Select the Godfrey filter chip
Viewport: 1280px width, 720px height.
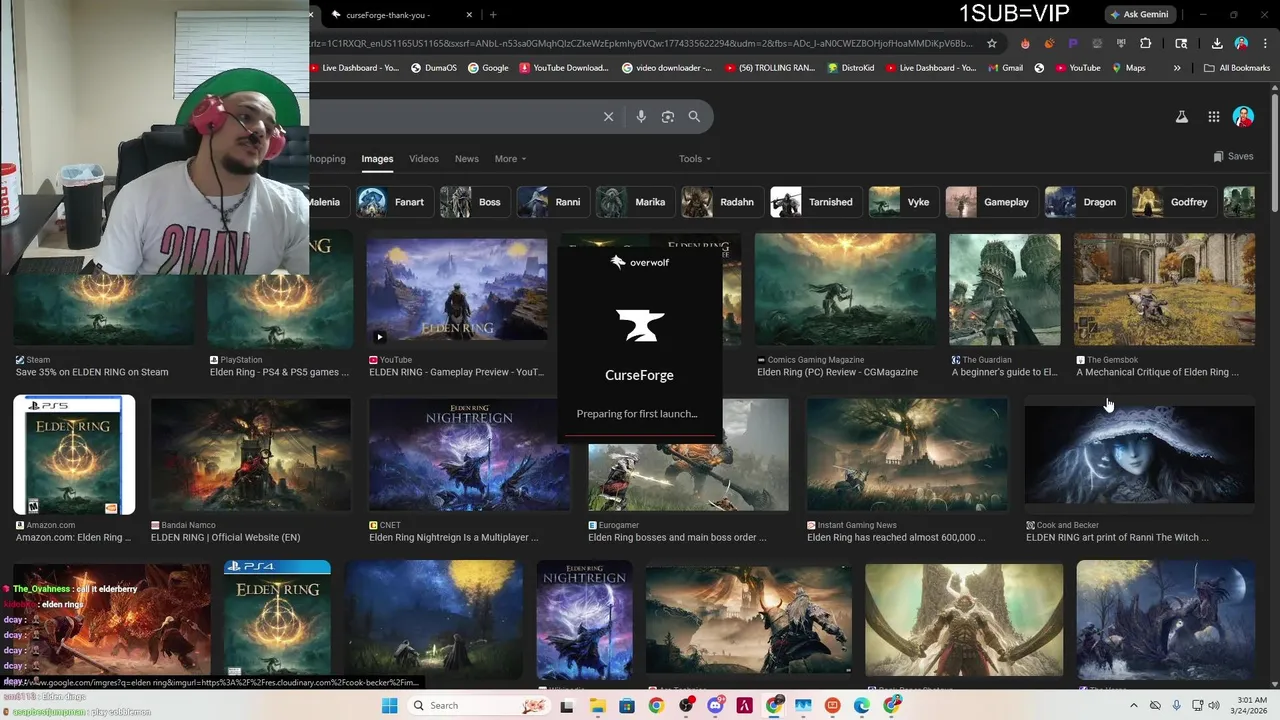click(x=1173, y=202)
